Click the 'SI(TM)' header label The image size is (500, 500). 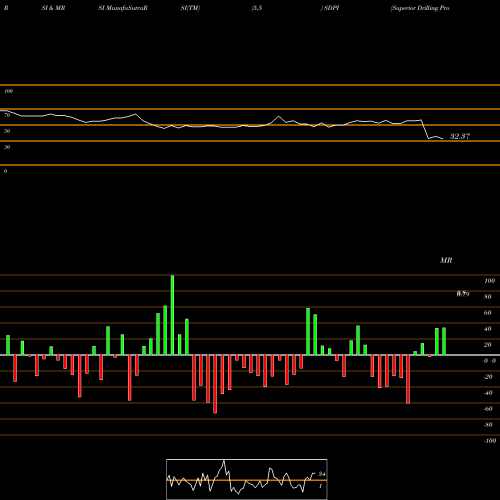pos(190,8)
